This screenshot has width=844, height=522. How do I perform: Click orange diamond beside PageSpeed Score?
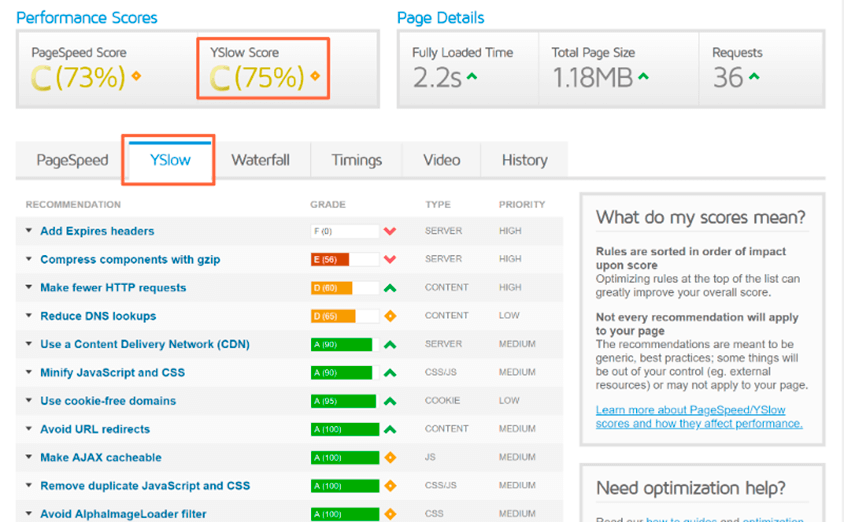pos(136,76)
